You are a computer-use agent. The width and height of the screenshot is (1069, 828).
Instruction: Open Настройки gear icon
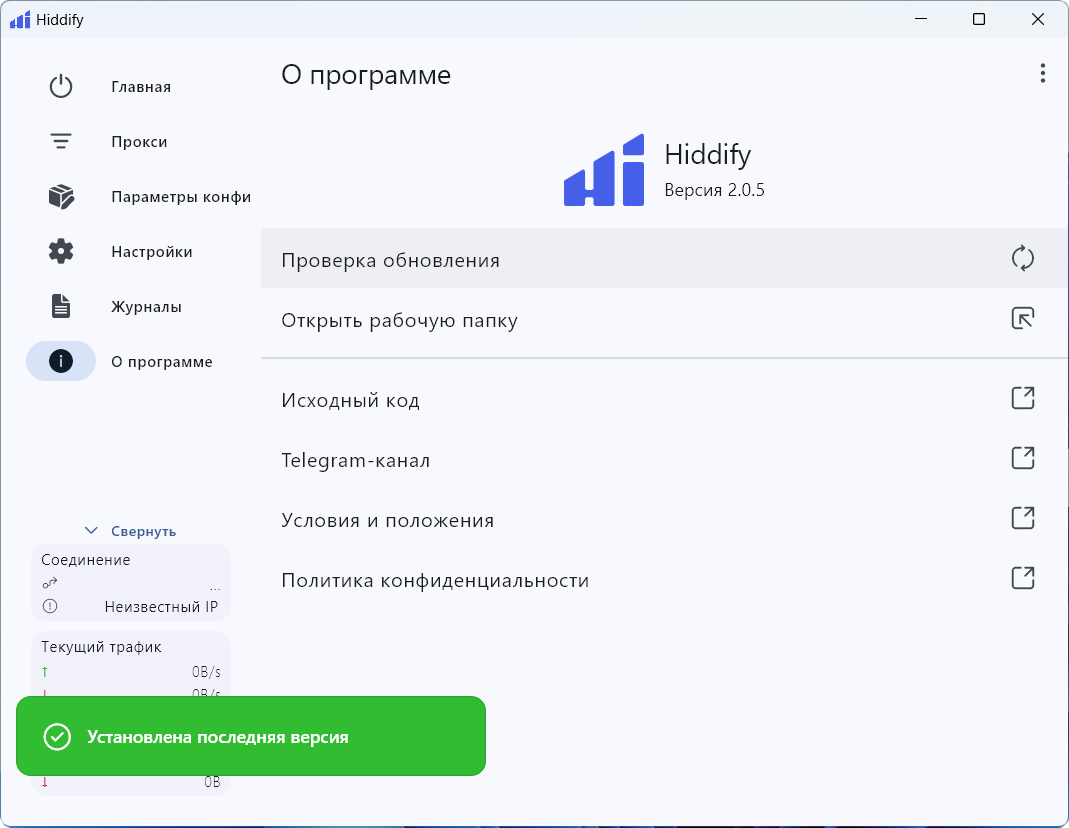61,252
